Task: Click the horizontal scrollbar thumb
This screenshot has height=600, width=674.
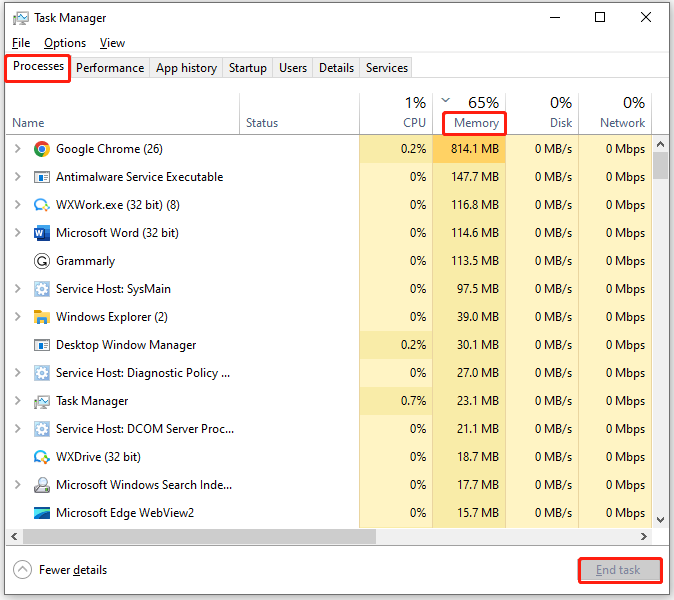Action: tap(199, 536)
